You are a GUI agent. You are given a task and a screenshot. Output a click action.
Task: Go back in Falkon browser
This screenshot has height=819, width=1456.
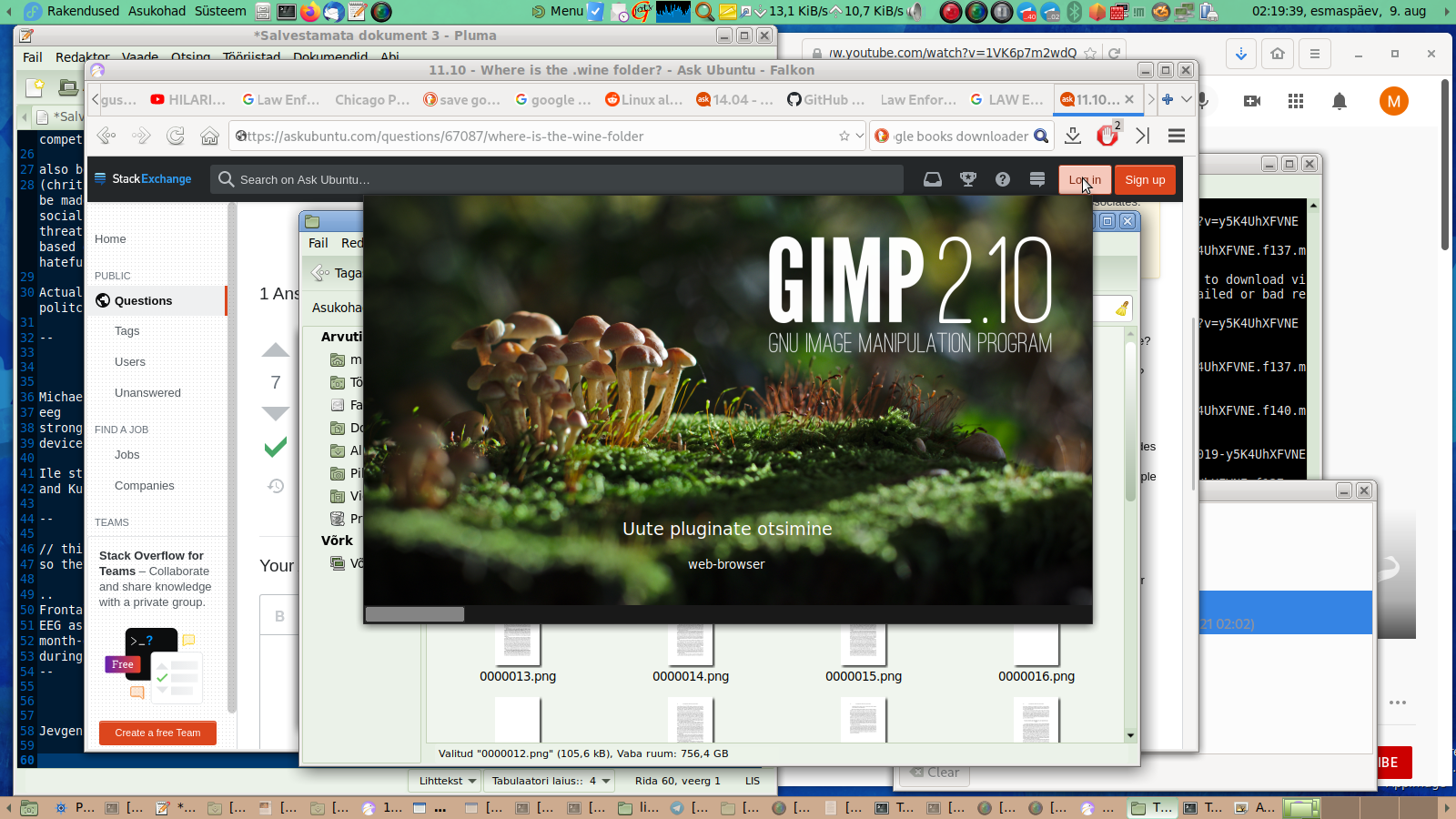point(106,136)
